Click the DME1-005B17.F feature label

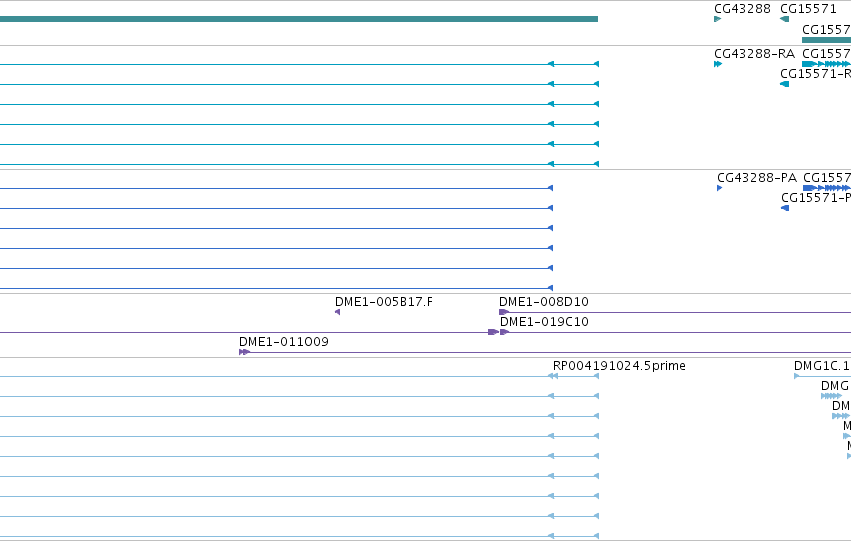coord(384,302)
